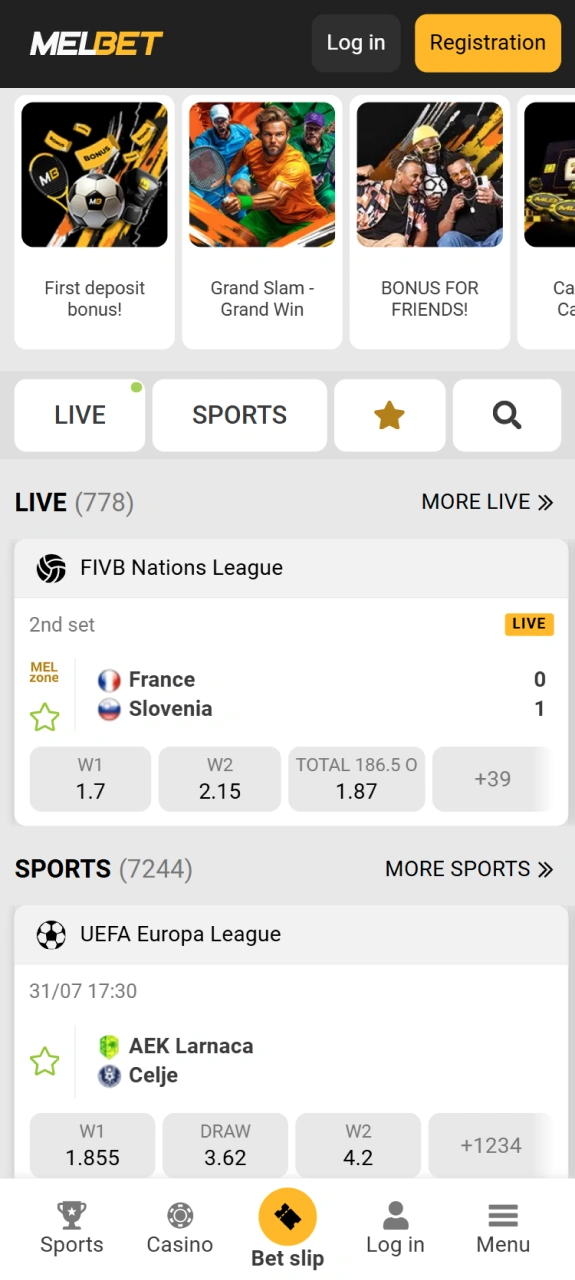This screenshot has height=1280, width=575.
Task: Click the Log in button in header
Action: (x=356, y=43)
